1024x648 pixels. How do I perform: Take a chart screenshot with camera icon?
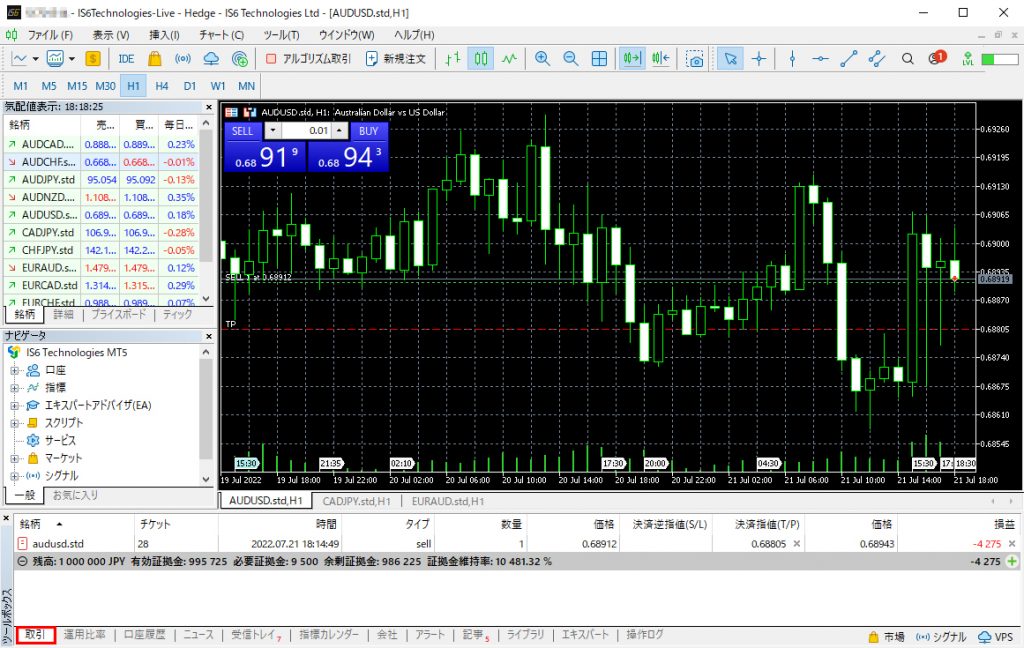[x=696, y=59]
